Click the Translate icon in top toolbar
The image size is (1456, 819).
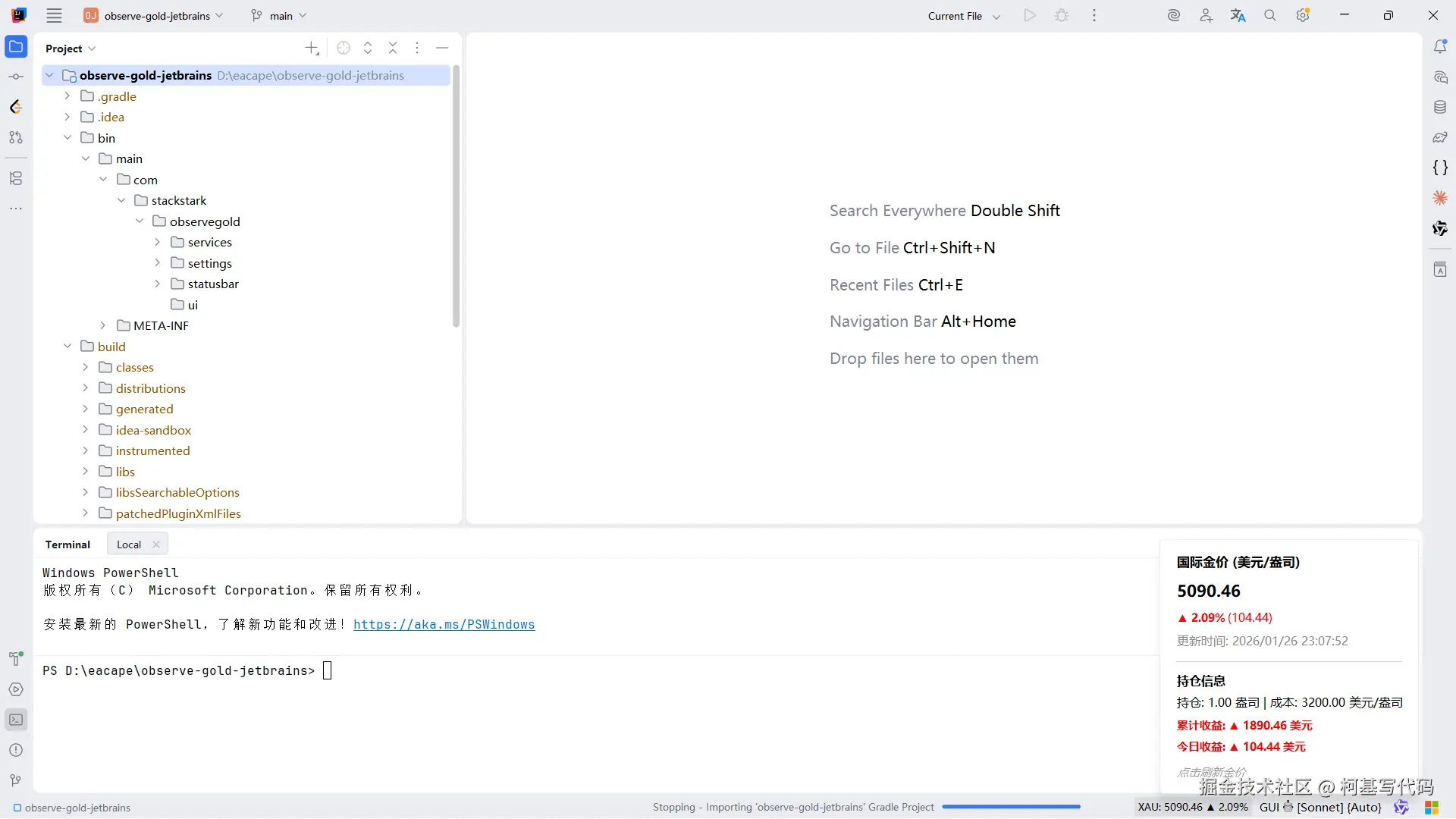click(1238, 16)
